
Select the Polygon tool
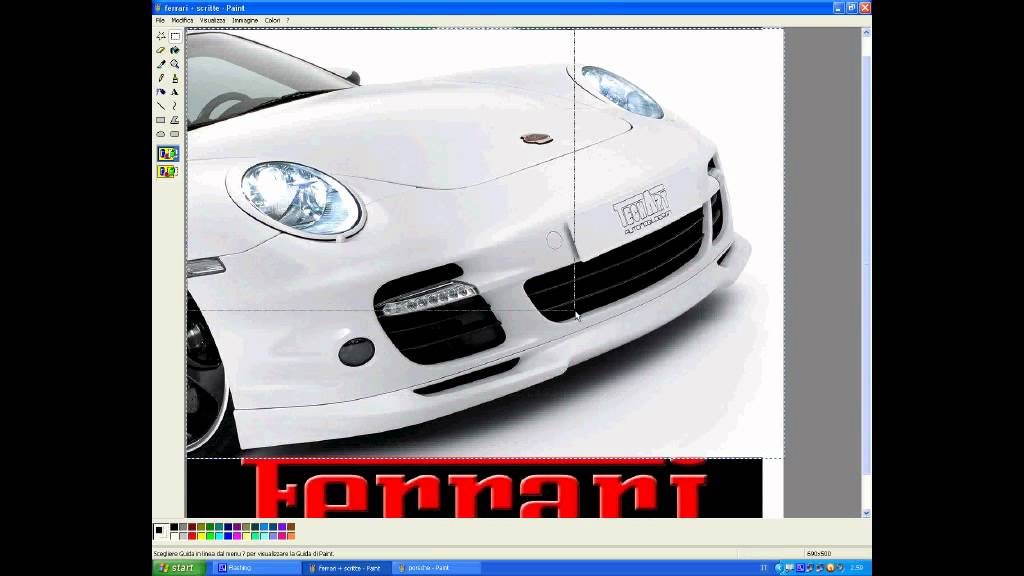175,120
